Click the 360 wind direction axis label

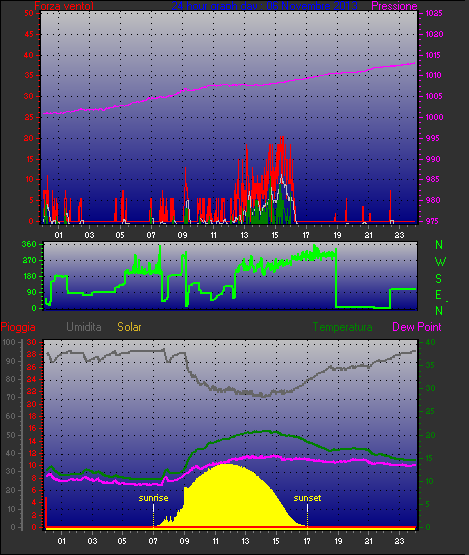click(29, 244)
